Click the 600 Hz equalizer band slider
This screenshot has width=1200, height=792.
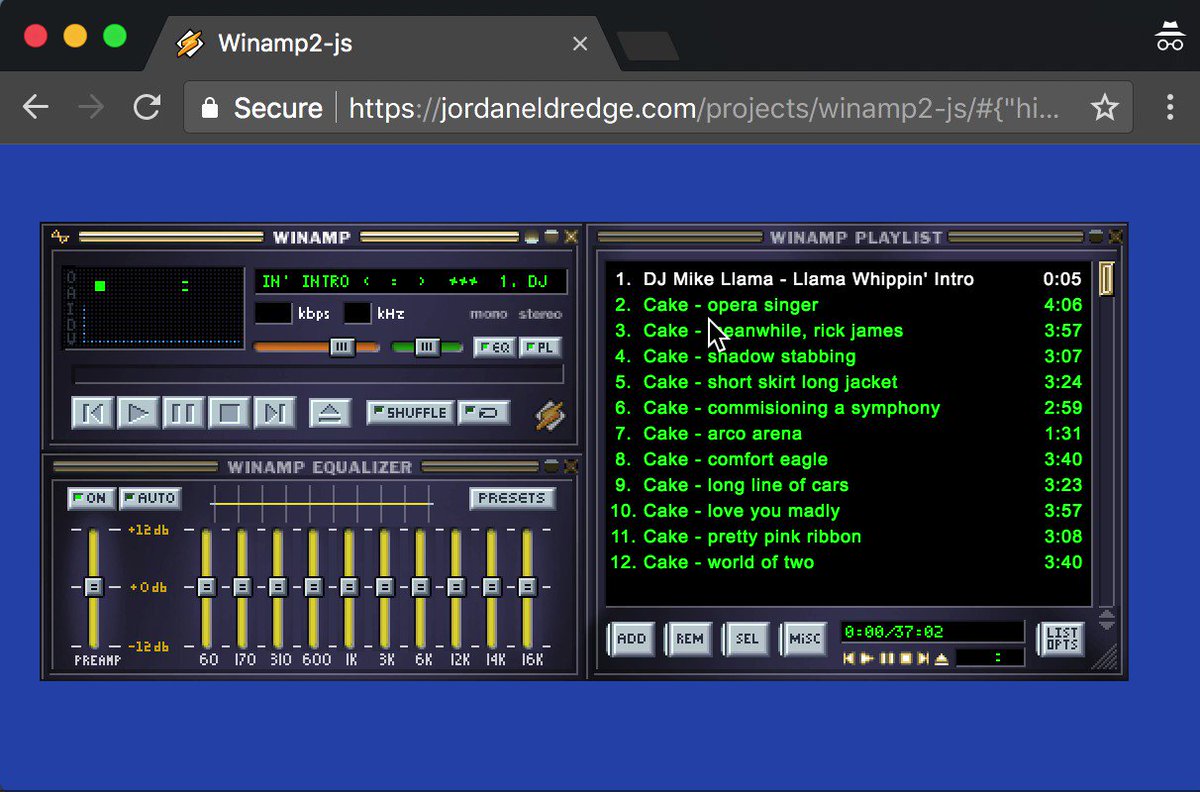pyautogui.click(x=313, y=588)
